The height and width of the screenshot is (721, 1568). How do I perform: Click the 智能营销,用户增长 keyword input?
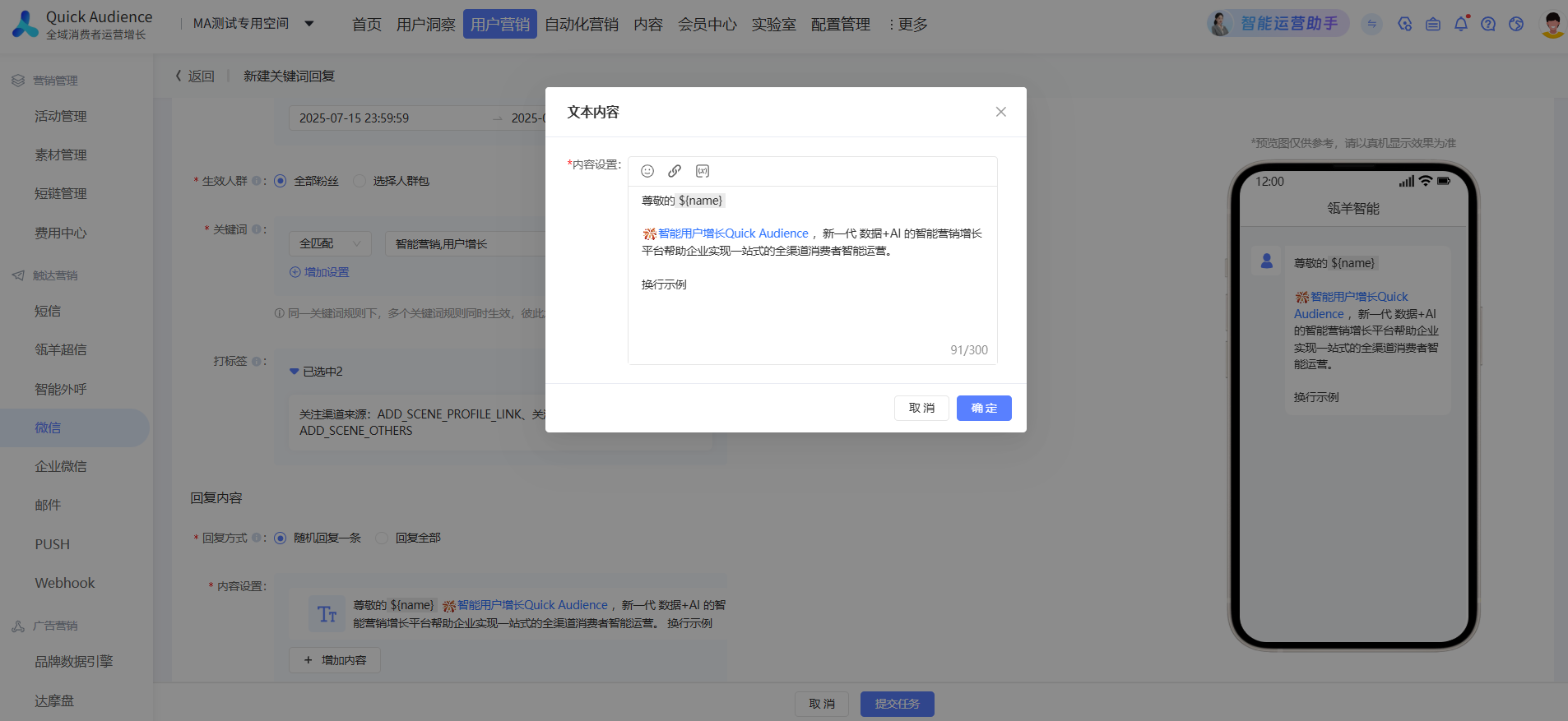(465, 243)
